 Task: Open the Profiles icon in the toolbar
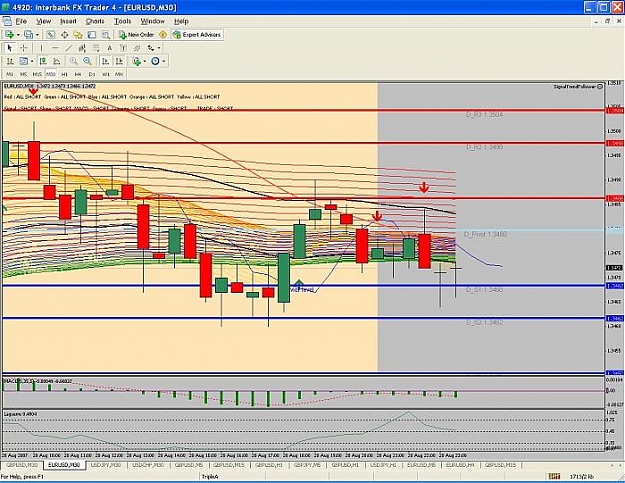click(x=28, y=35)
